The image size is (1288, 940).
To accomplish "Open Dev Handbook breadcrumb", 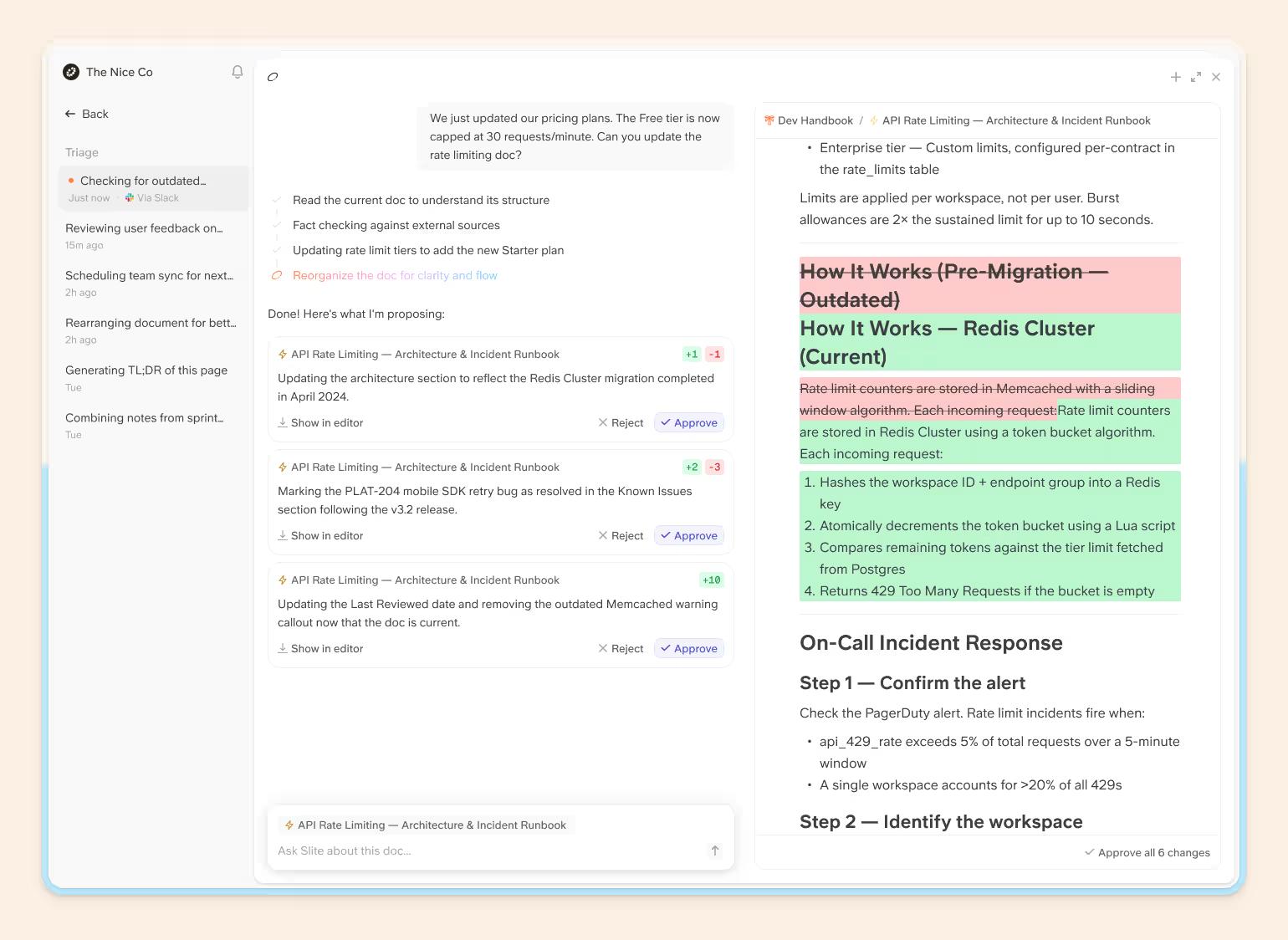I will [808, 121].
